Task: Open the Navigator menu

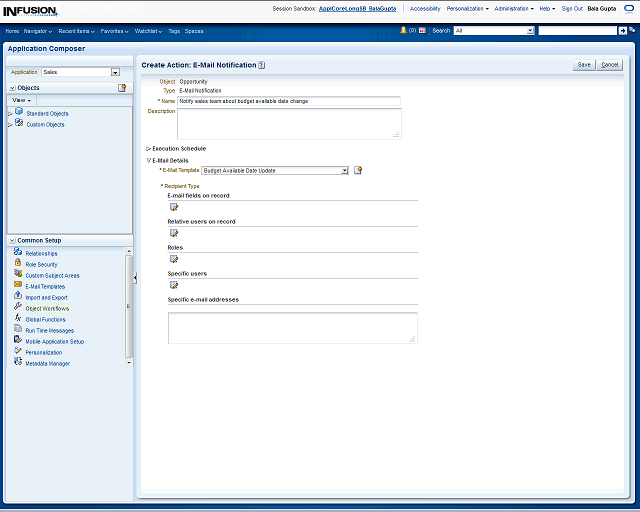Action: [38, 31]
